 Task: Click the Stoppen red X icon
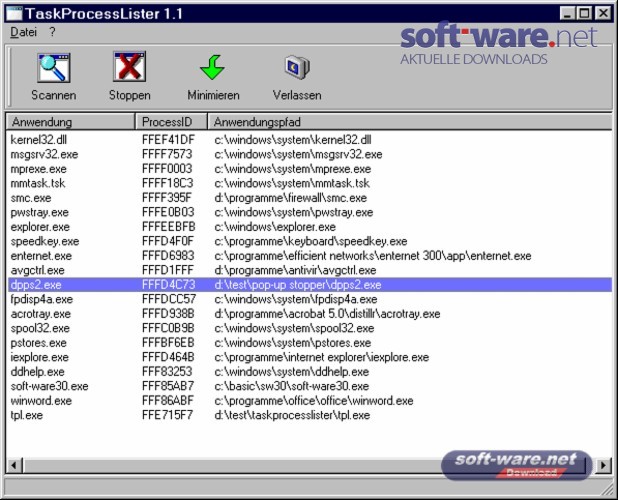[x=129, y=67]
